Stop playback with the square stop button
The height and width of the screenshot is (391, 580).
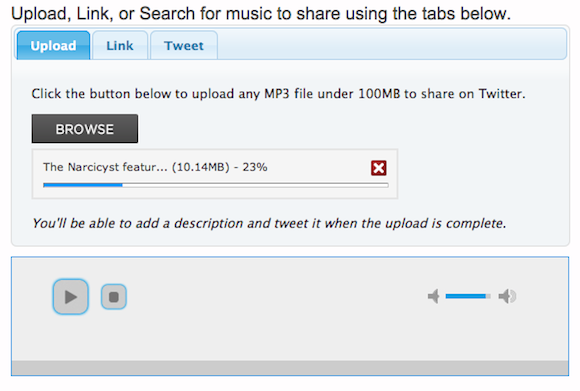114,297
